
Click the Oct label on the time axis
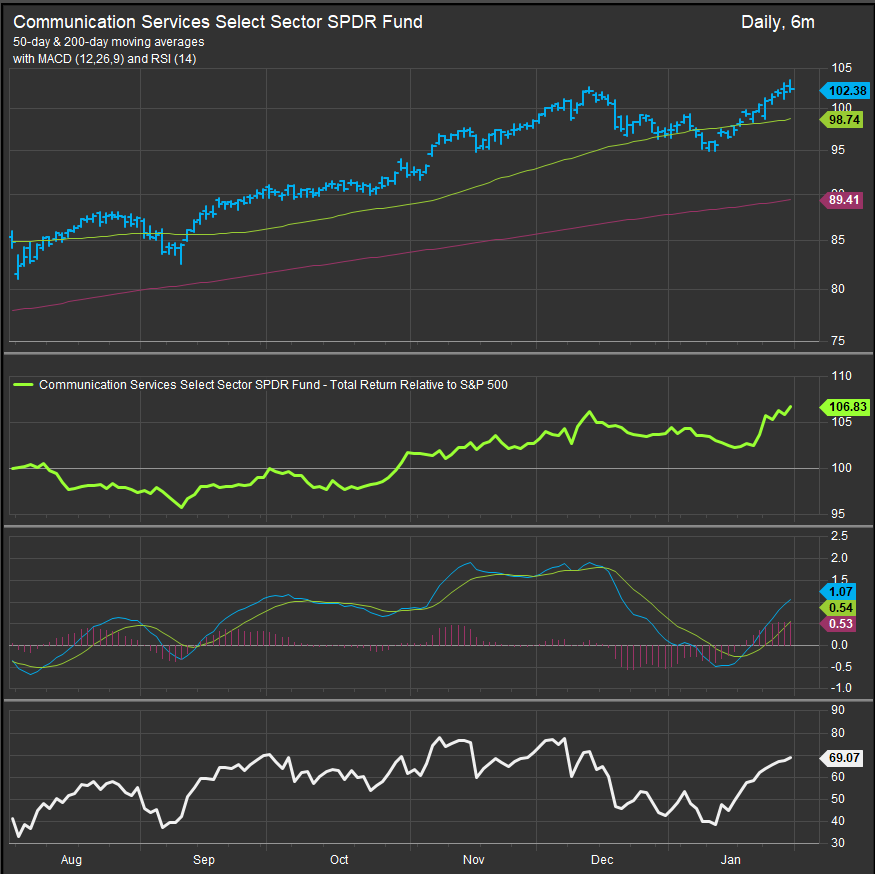coord(339,859)
